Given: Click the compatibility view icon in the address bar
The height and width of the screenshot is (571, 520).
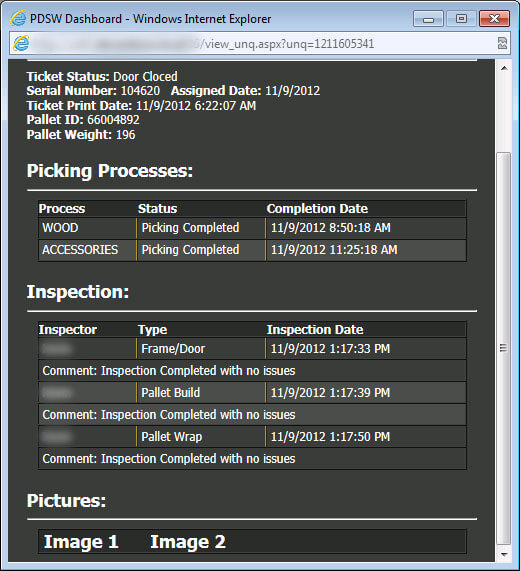Looking at the screenshot, I should [502, 43].
